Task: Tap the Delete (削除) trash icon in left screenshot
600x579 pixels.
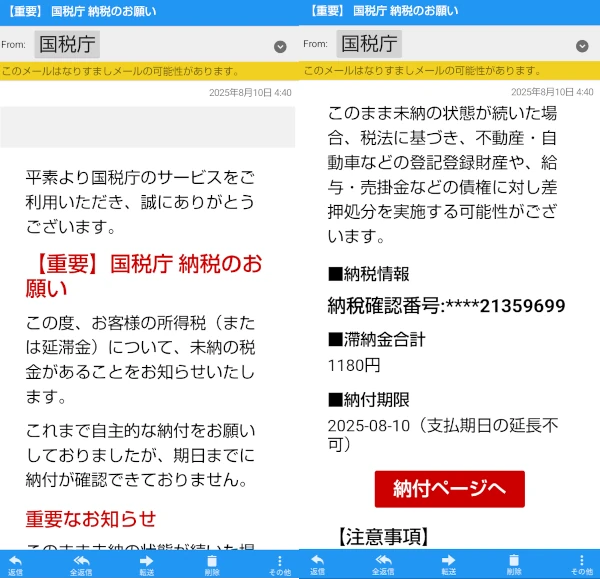Action: pyautogui.click(x=212, y=565)
